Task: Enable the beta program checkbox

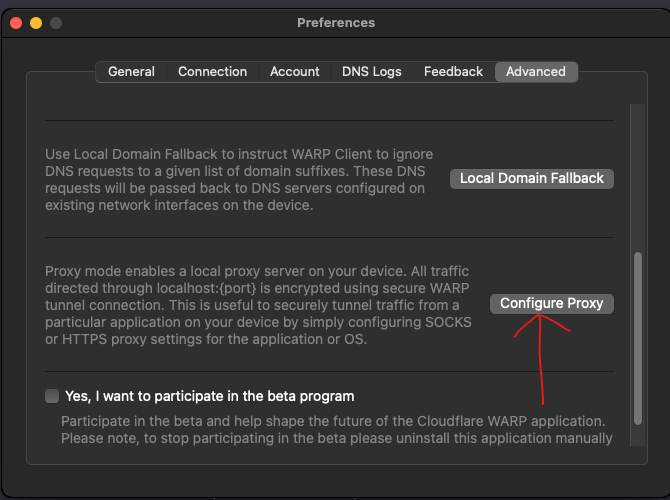Action: click(x=52, y=396)
